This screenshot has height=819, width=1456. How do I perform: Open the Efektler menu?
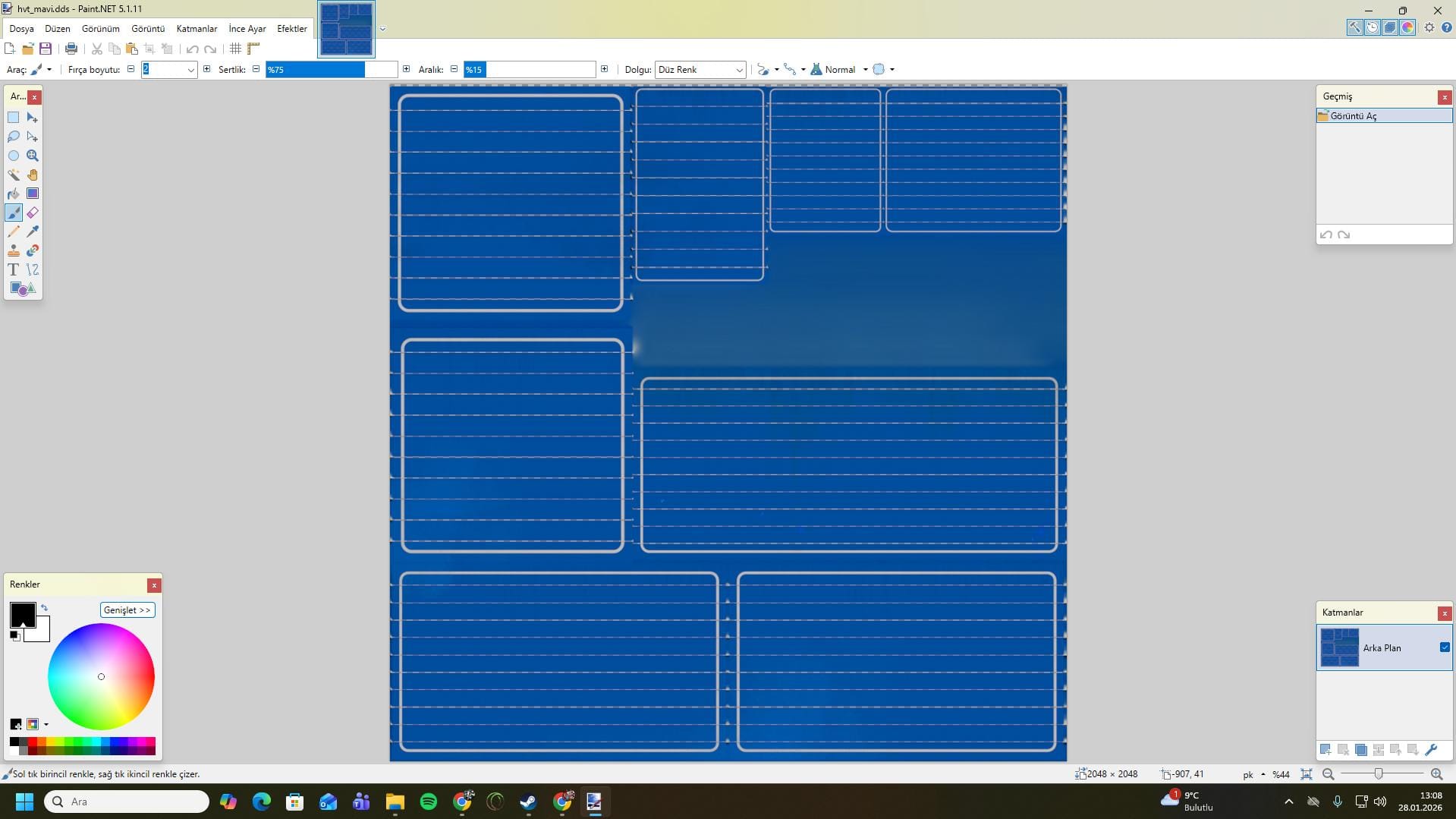291,29
